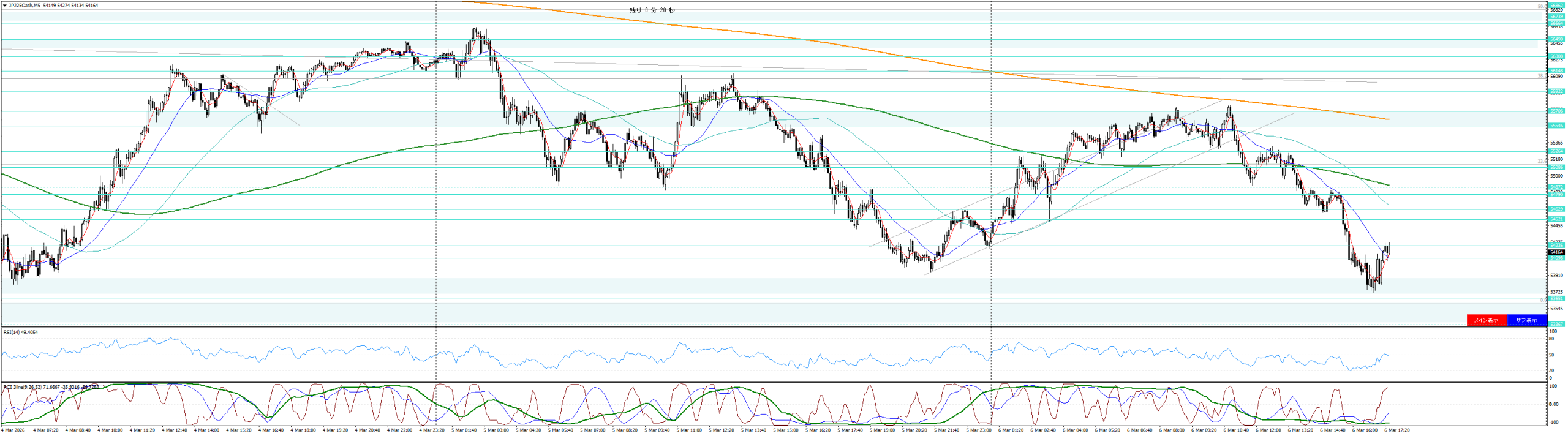The height and width of the screenshot is (436, 1568).
Task: Select the orange moving average line
Action: pyautogui.click(x=796, y=39)
